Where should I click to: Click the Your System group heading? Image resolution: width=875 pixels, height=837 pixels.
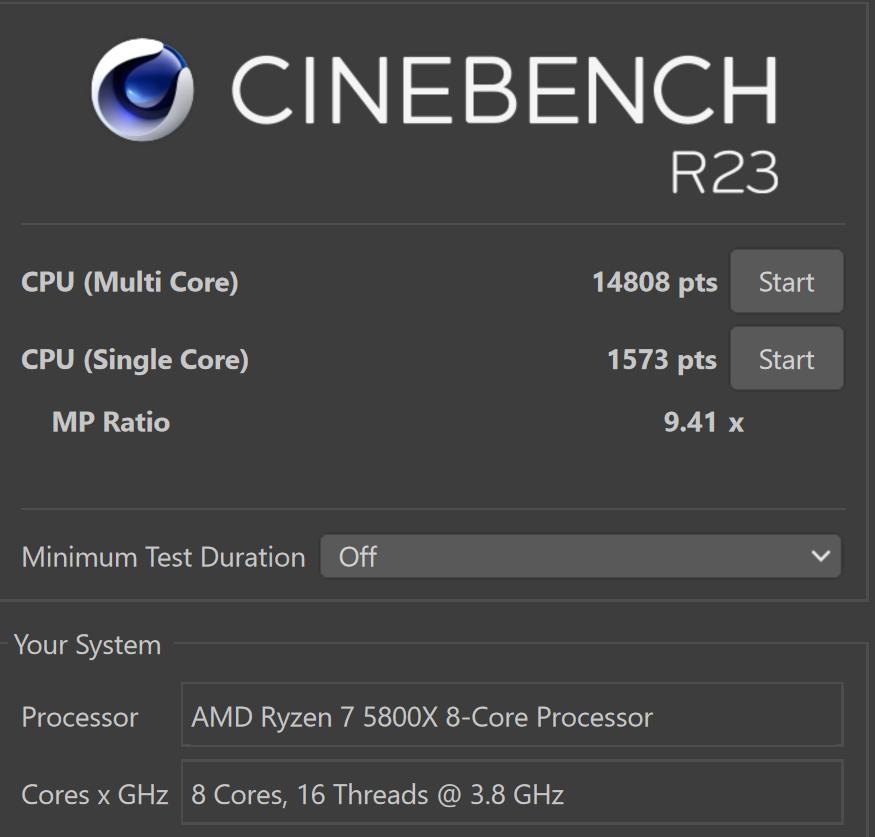coord(88,645)
